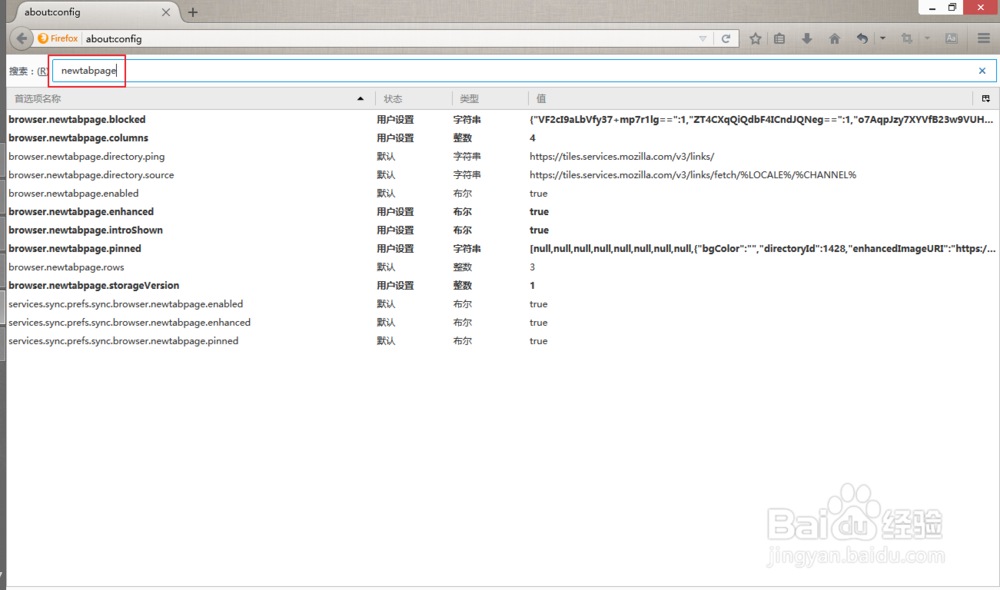Open the address bar history dropdown arrow
This screenshot has width=1000, height=590.
[702, 38]
